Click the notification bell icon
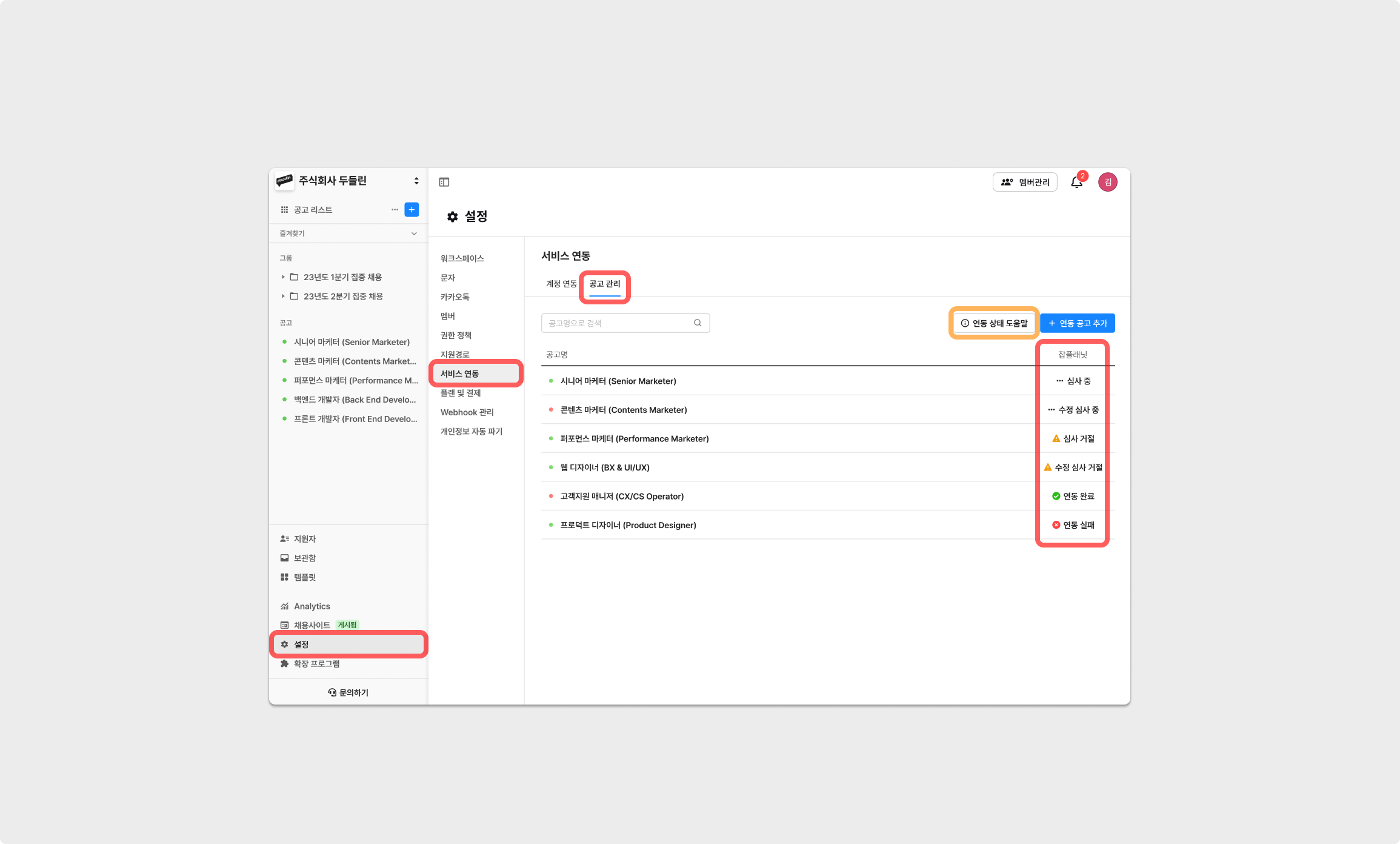Image resolution: width=1400 pixels, height=844 pixels. click(x=1076, y=182)
